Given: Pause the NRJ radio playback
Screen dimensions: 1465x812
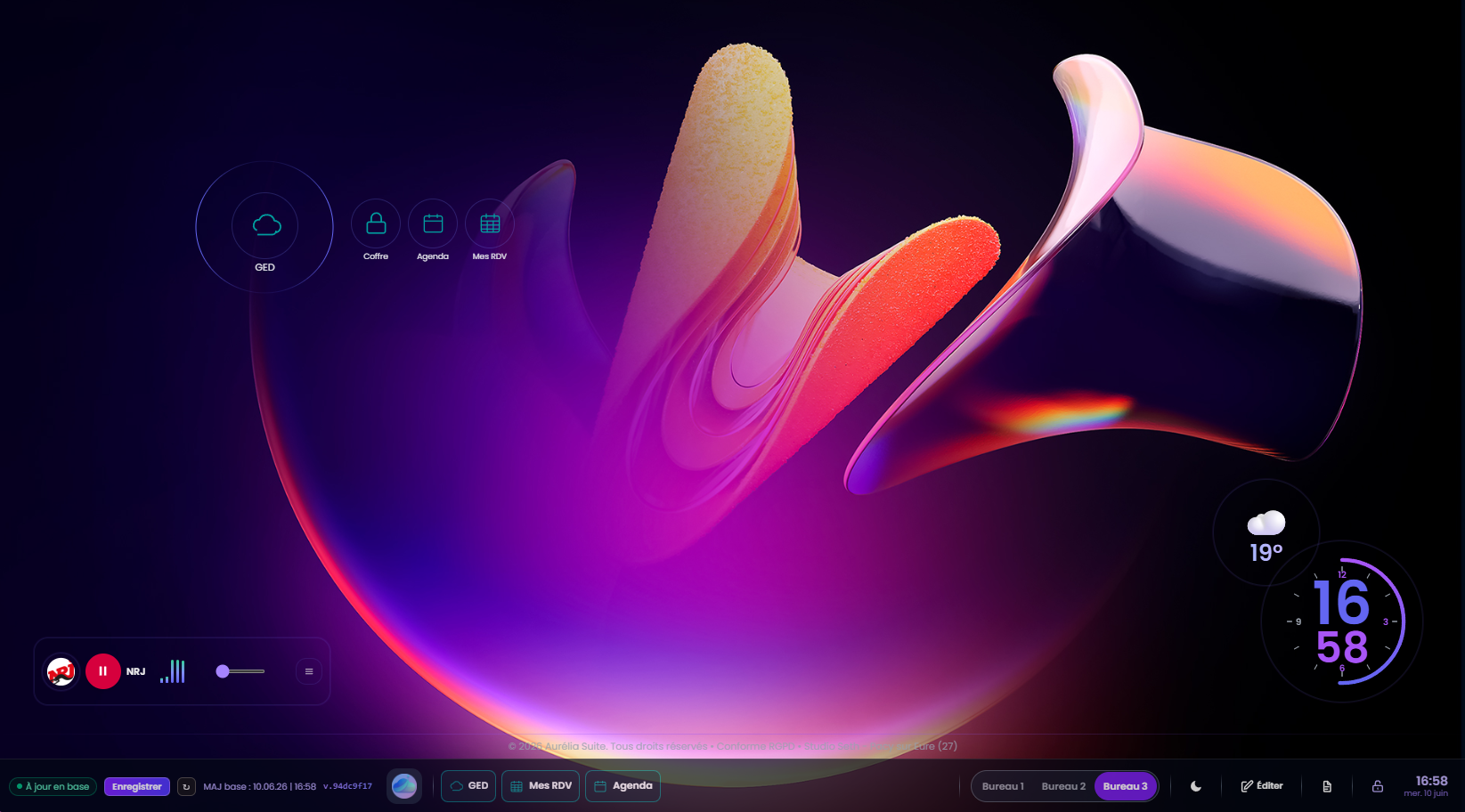Looking at the screenshot, I should point(103,671).
